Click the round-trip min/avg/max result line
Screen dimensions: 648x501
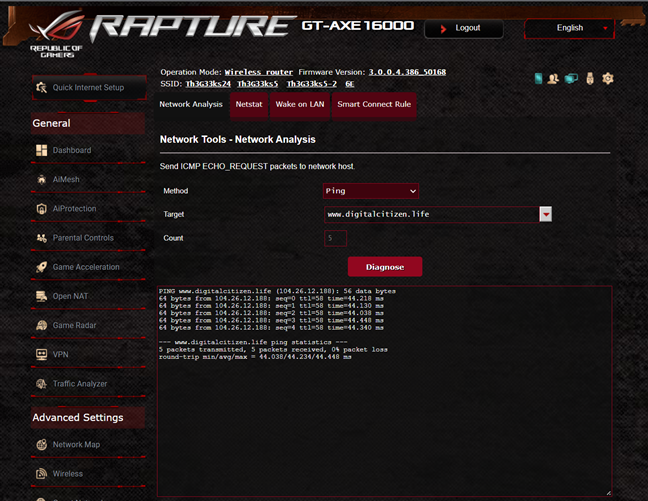[x=255, y=357]
